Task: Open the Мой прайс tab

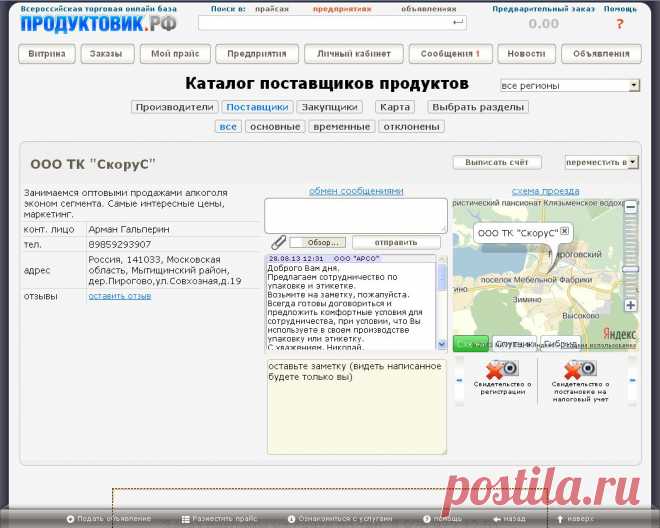Action: pyautogui.click(x=175, y=54)
